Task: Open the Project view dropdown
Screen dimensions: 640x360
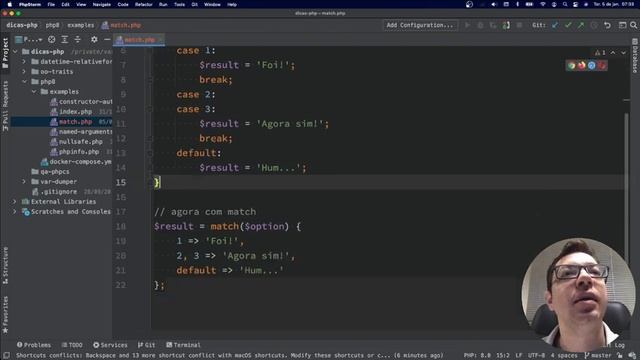Action: [x=29, y=40]
